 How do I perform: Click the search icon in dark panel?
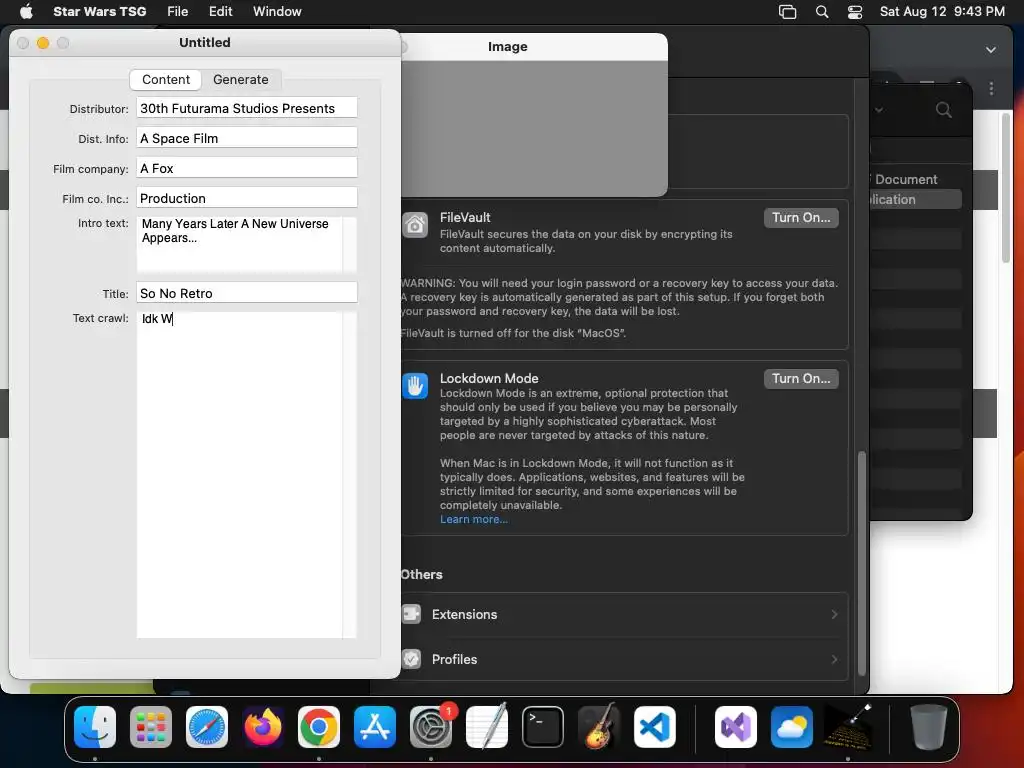(944, 110)
